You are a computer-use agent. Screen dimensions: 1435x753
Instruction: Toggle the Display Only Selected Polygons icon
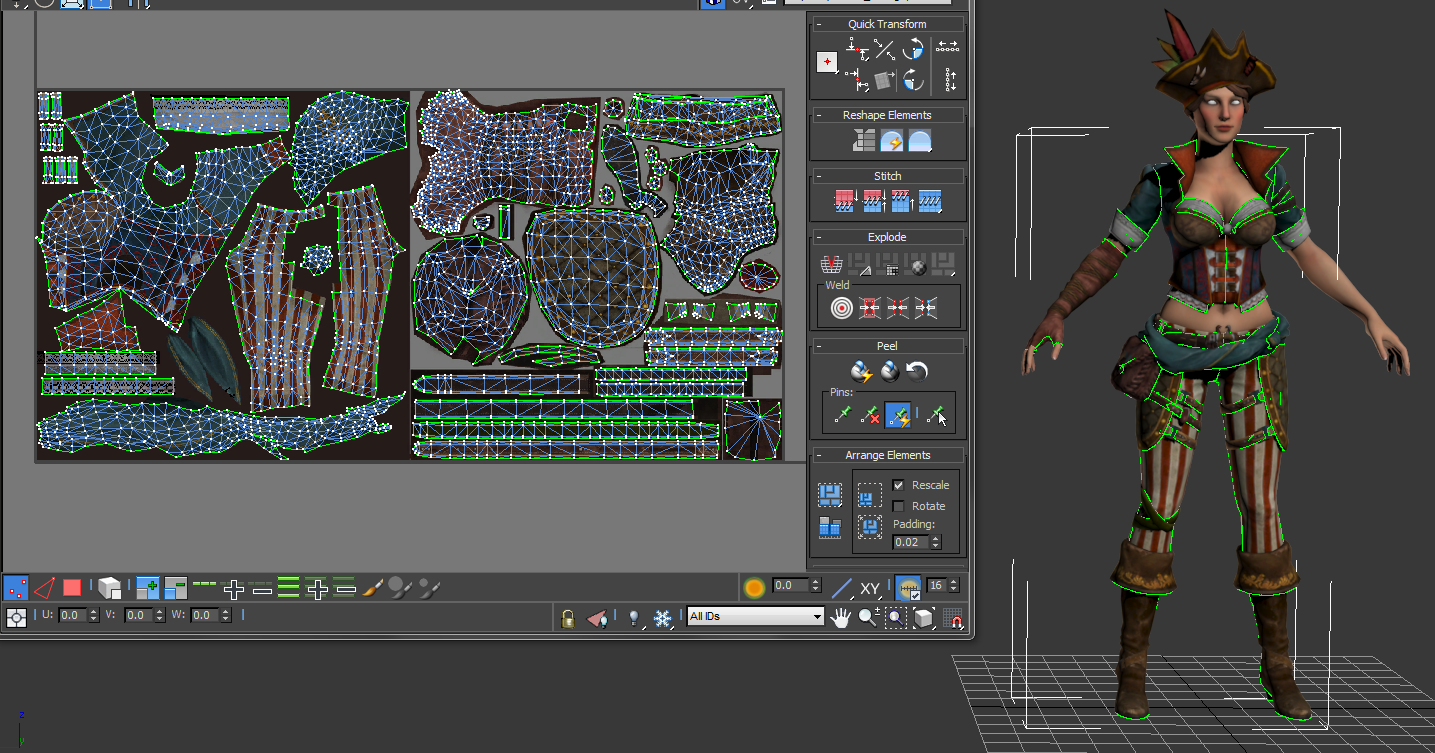pos(596,619)
